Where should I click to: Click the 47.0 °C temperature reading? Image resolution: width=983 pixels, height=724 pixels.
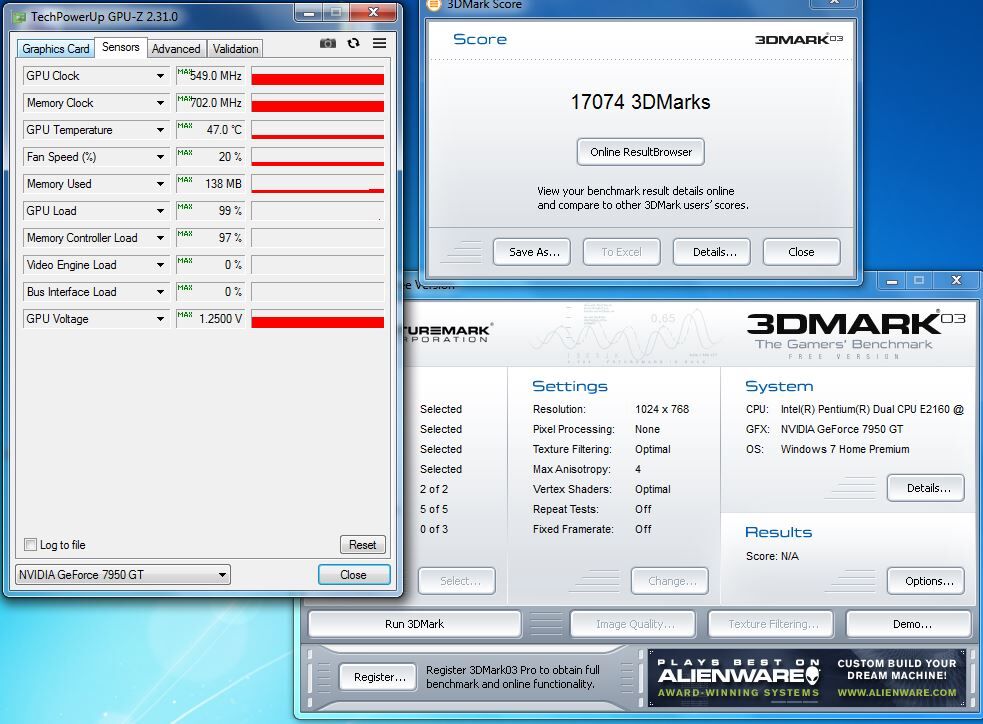click(224, 130)
